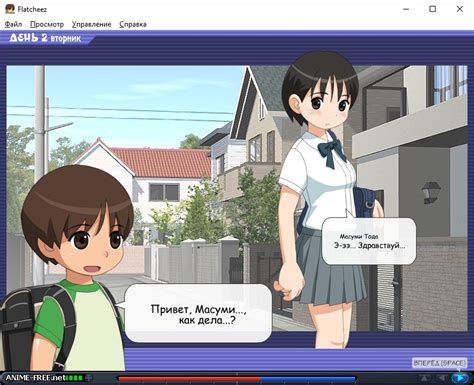The image size is (474, 385).
Task: Open the Файл menu
Action: point(13,24)
